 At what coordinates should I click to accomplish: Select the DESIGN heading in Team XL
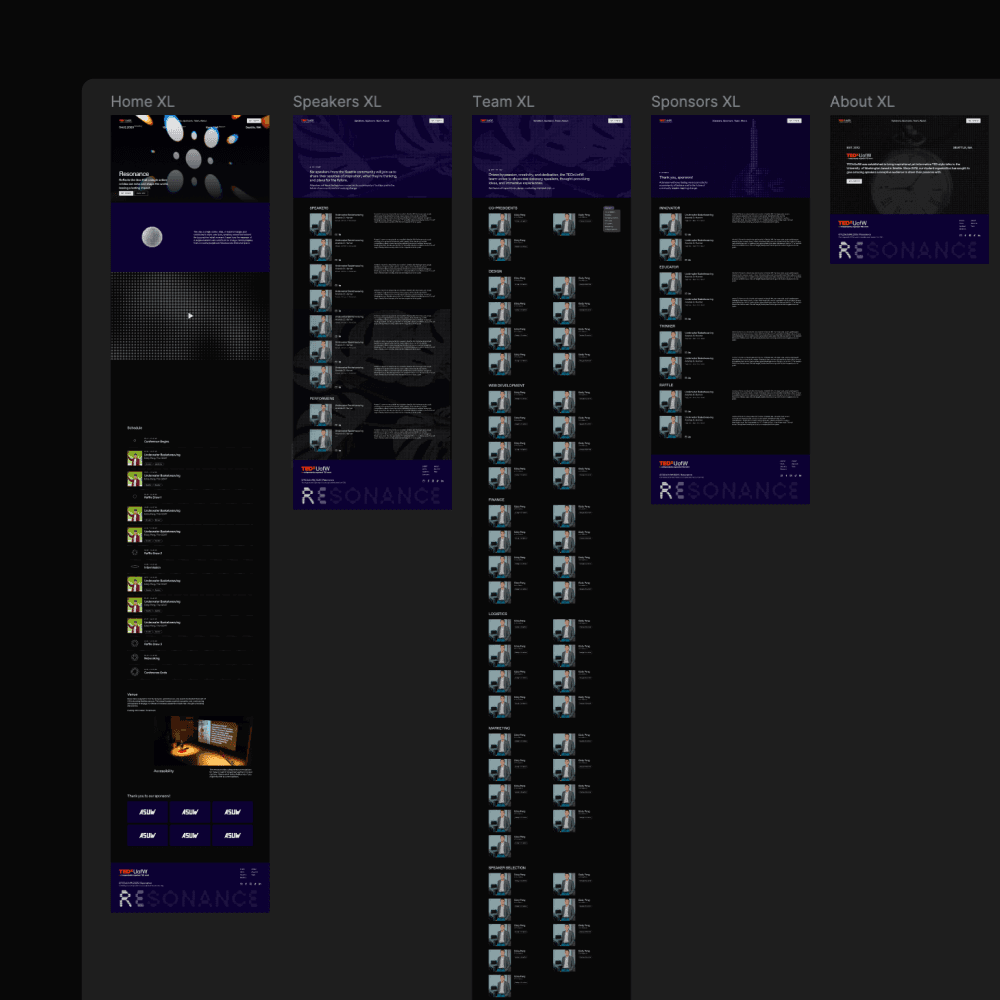coord(496,271)
